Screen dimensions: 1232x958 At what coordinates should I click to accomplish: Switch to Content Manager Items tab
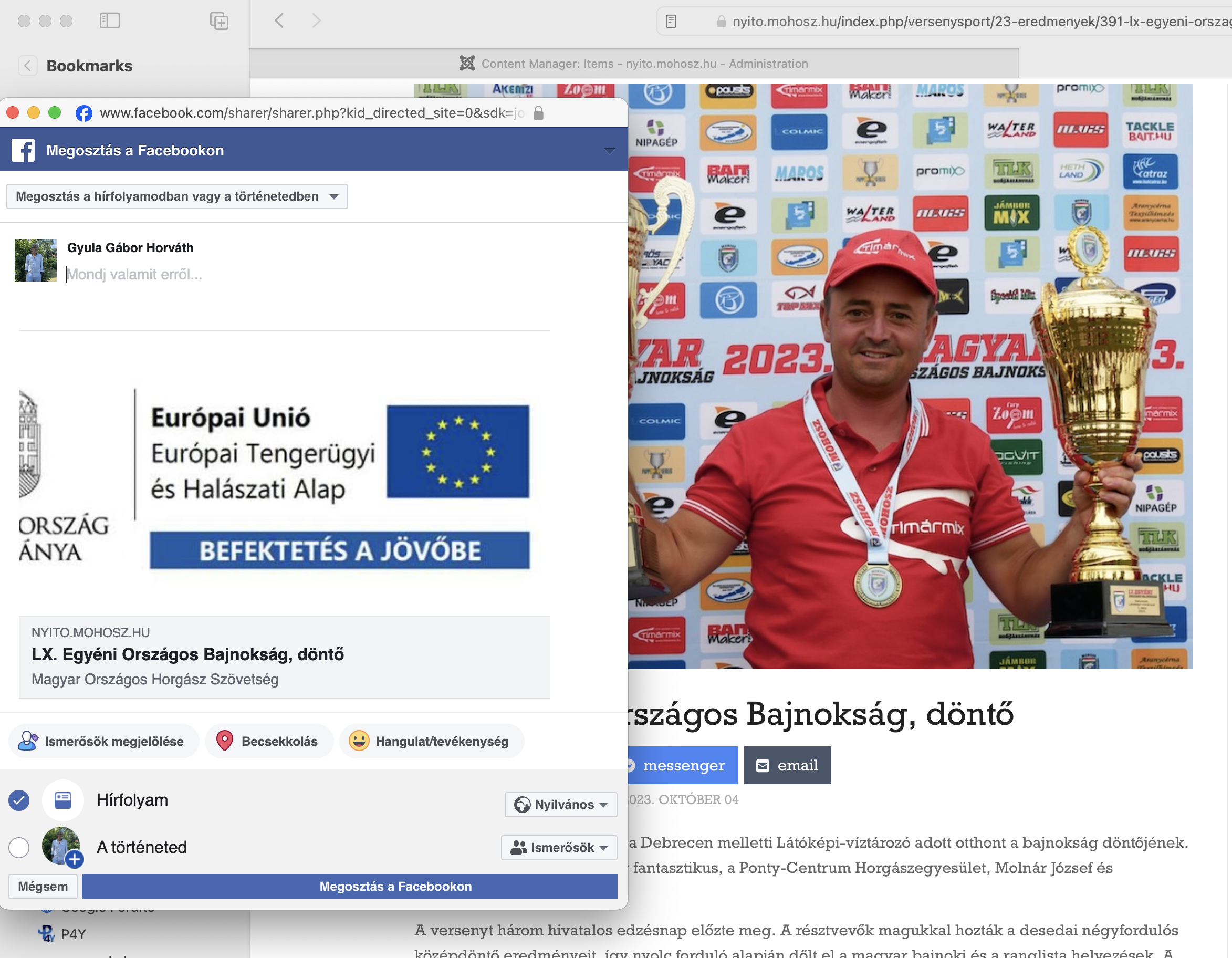point(633,64)
